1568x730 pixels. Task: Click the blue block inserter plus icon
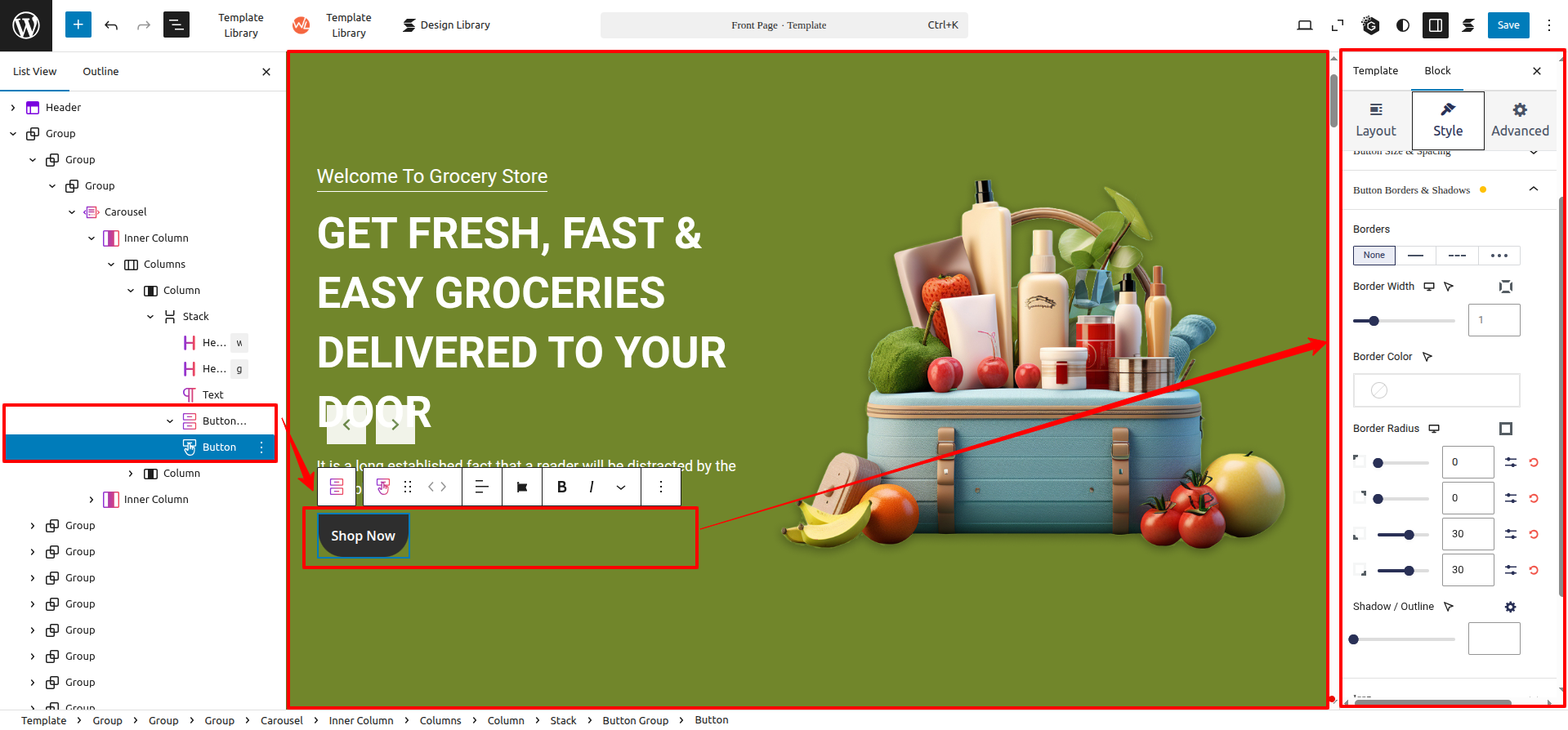point(78,25)
